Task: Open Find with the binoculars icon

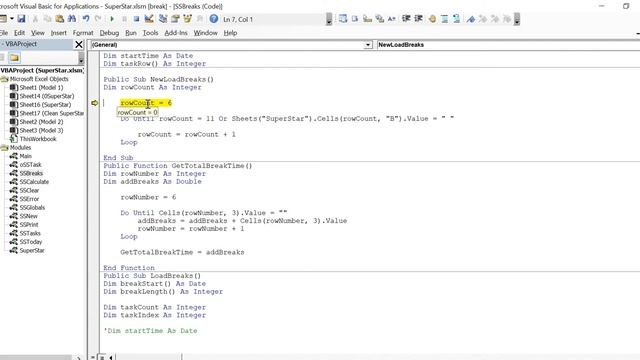Action: tap(72, 19)
